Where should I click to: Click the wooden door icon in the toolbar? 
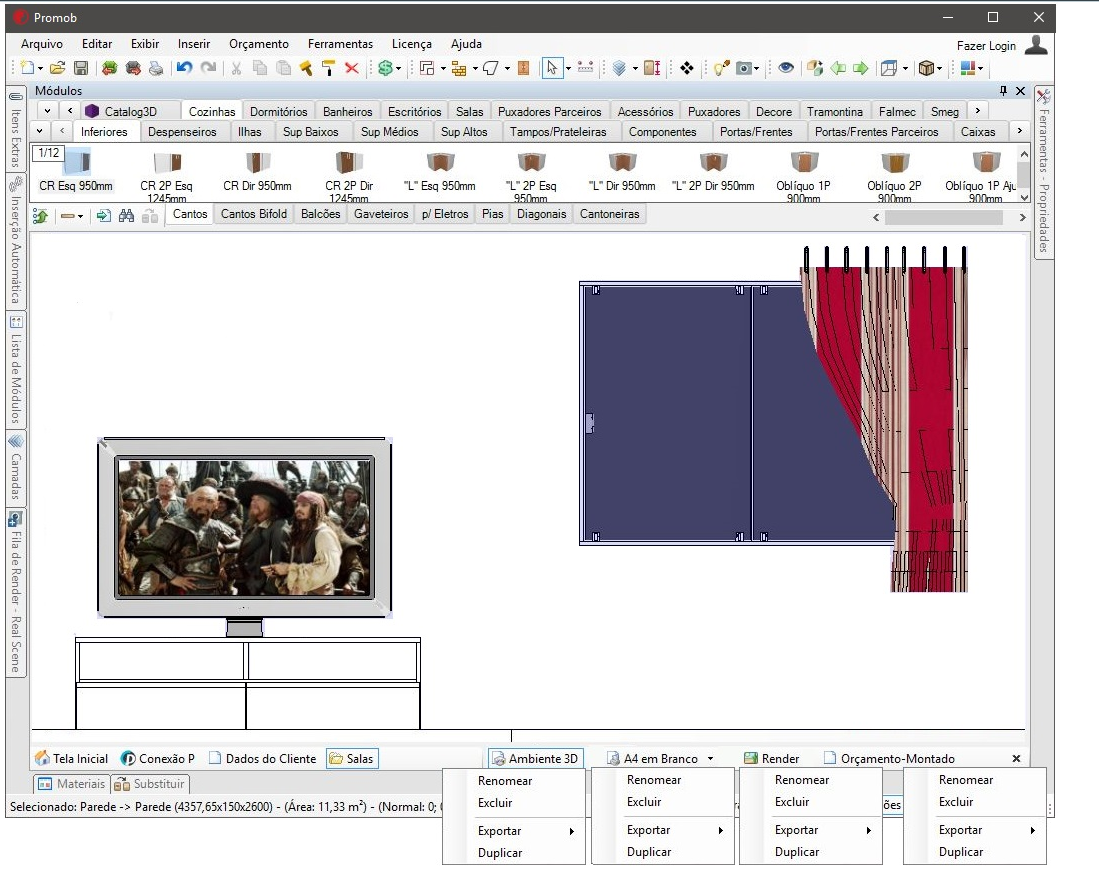tap(523, 68)
